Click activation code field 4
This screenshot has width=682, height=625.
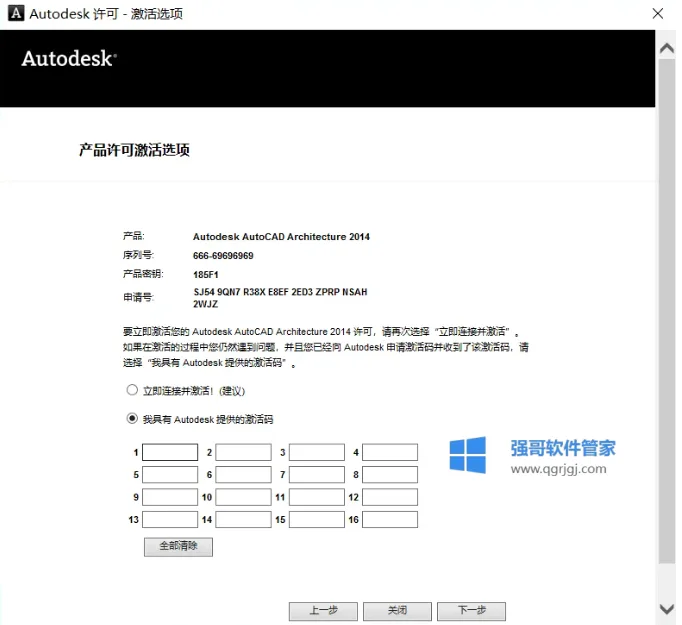pos(390,452)
